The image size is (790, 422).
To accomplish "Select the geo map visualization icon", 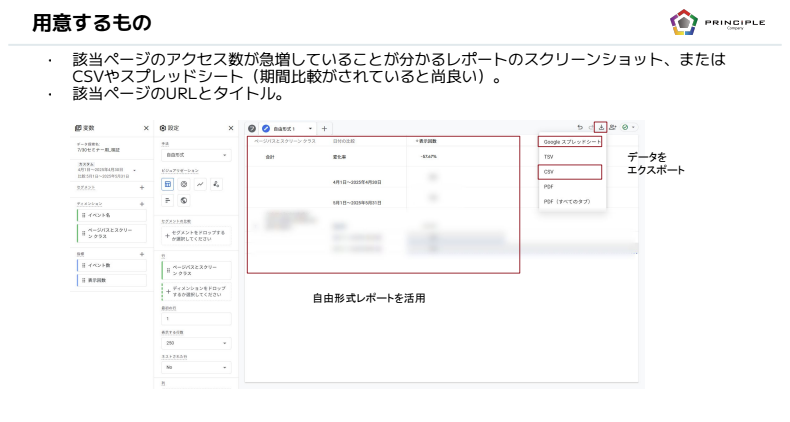I will tap(184, 200).
